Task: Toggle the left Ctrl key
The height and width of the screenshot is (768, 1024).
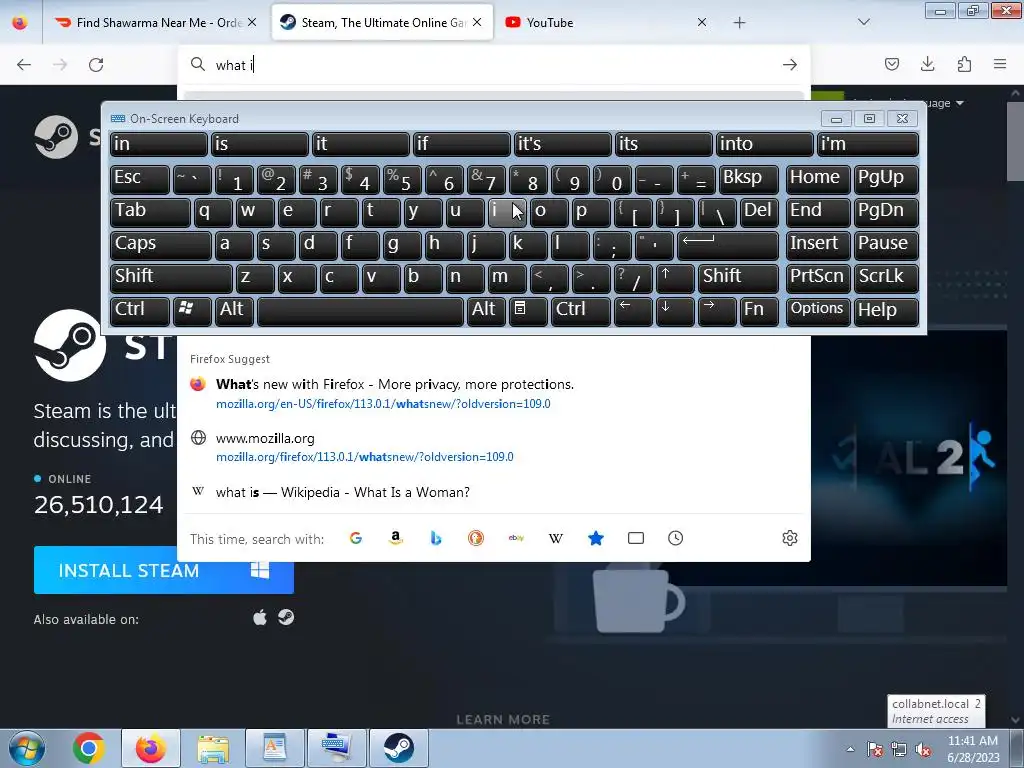Action: [140, 311]
